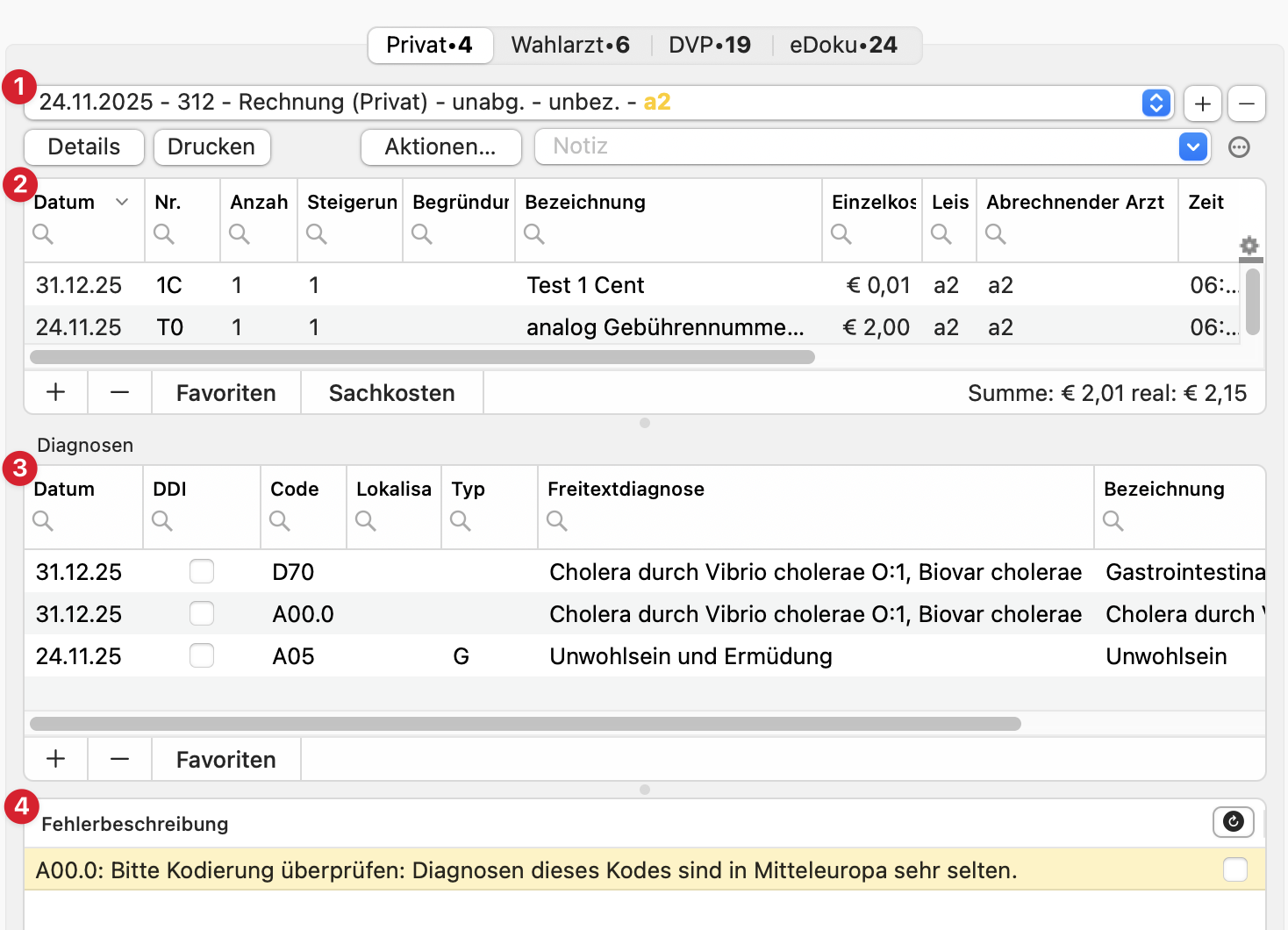Screen dimensions: 1288x930
Task: Click the gear icon in the services table
Action: point(1249,246)
